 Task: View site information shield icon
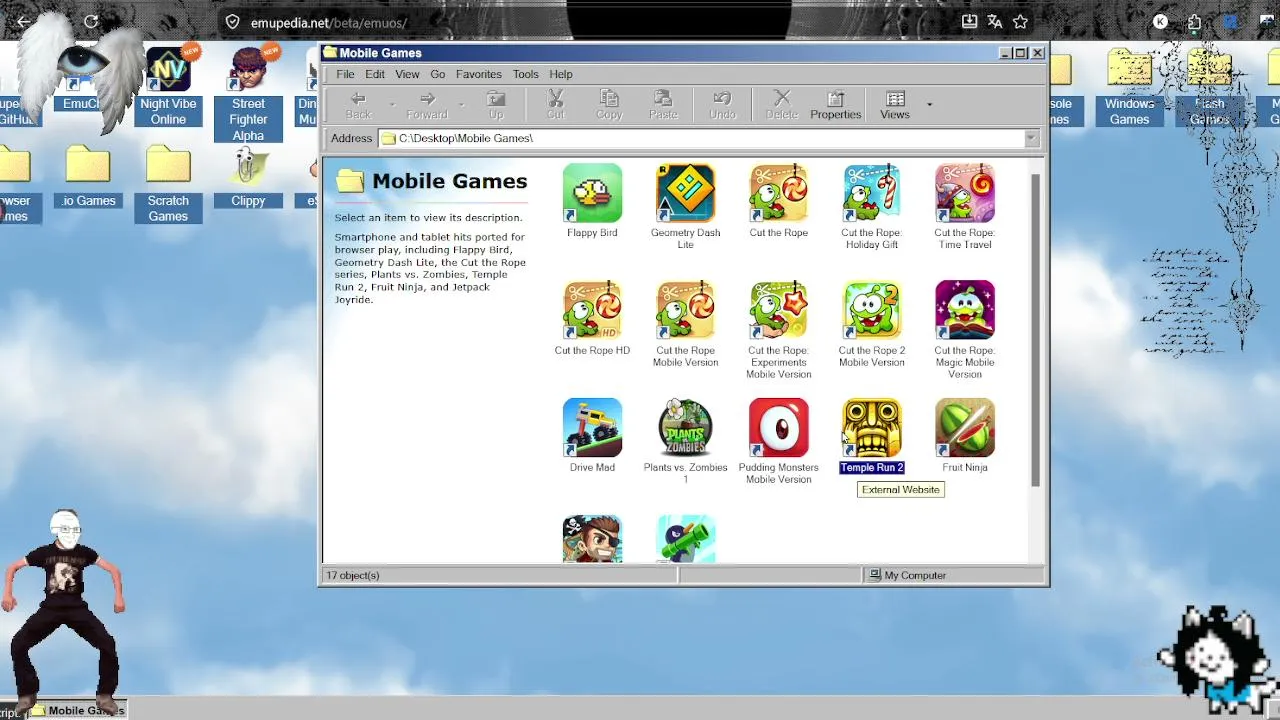coord(232,22)
